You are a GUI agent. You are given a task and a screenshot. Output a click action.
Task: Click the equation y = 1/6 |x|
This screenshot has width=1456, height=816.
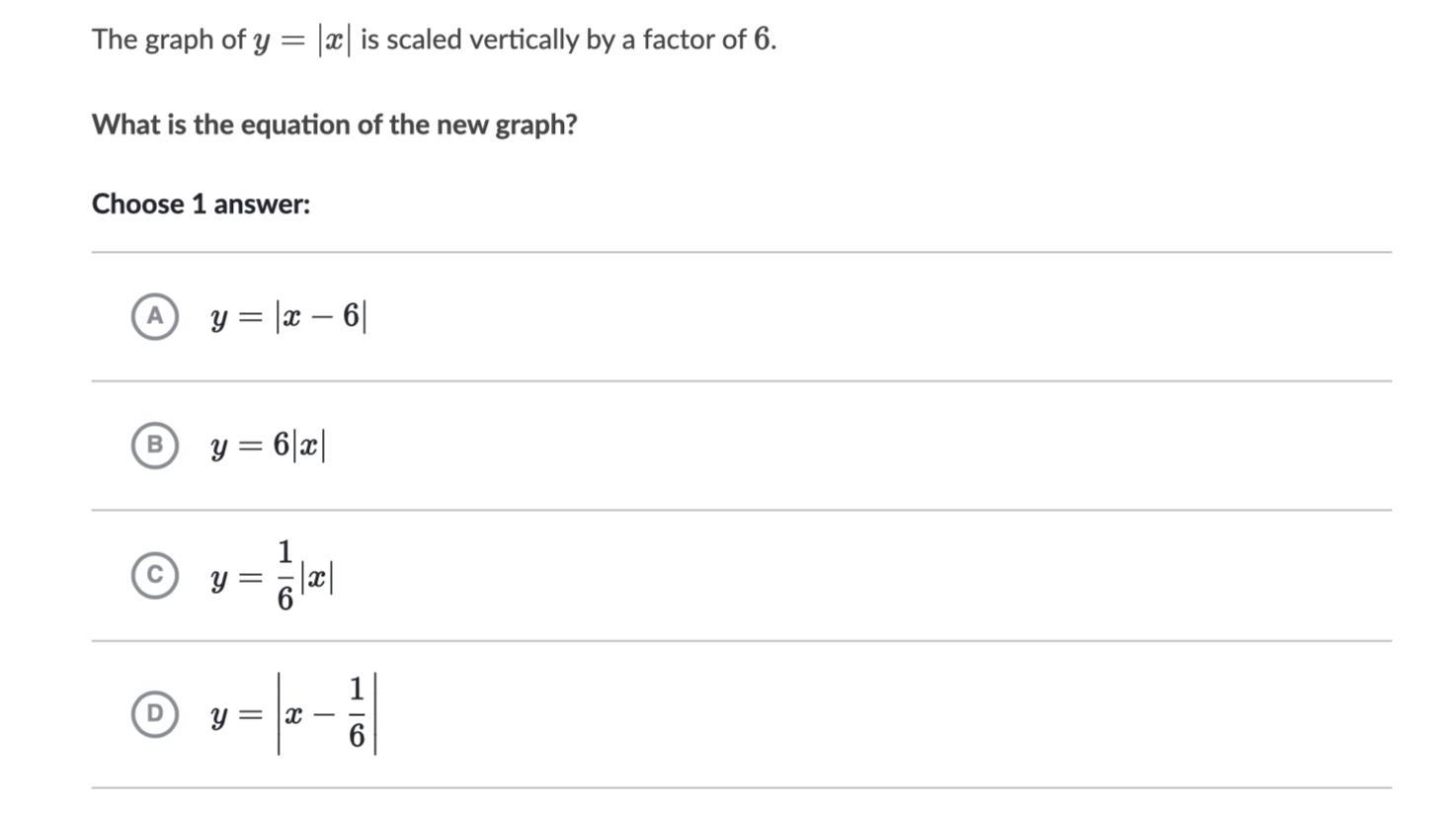point(272,576)
